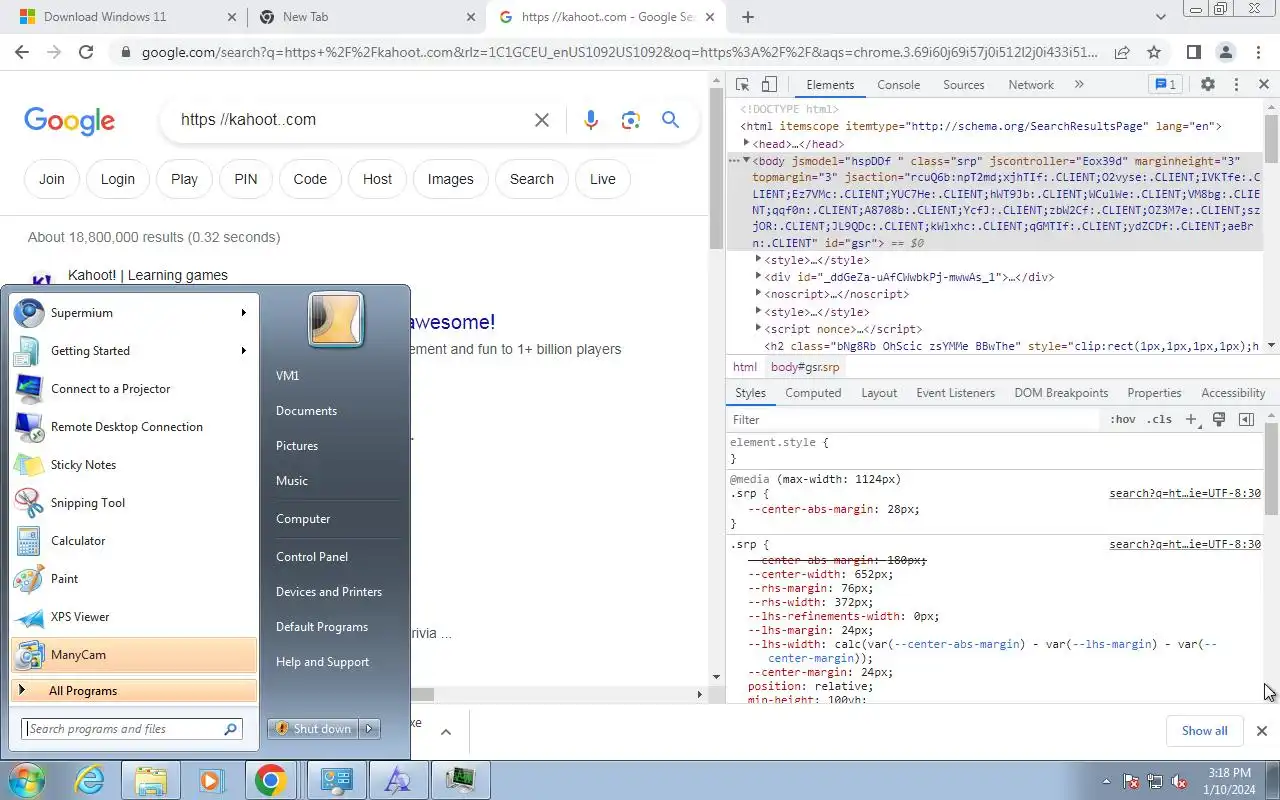
Task: Open the Layout tab in DevTools
Action: 879,393
